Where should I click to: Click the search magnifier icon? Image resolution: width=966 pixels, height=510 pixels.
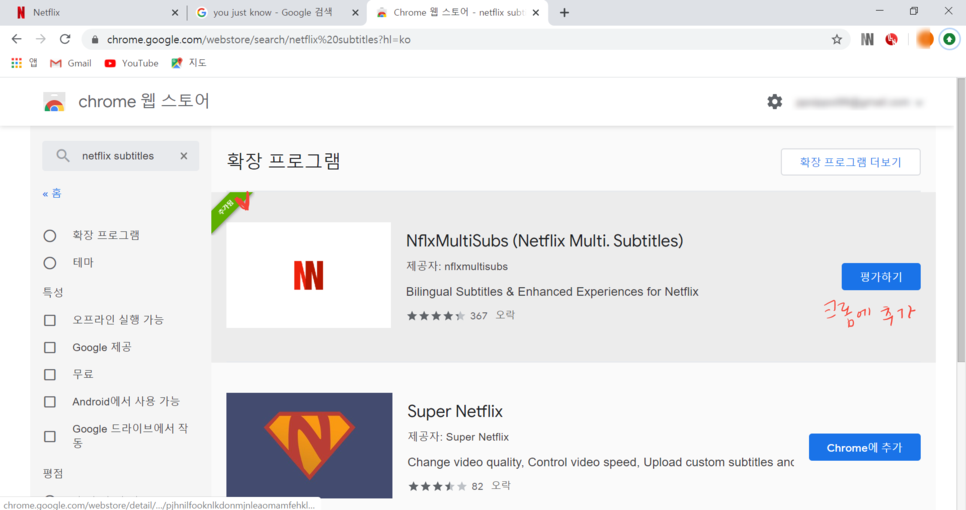63,156
